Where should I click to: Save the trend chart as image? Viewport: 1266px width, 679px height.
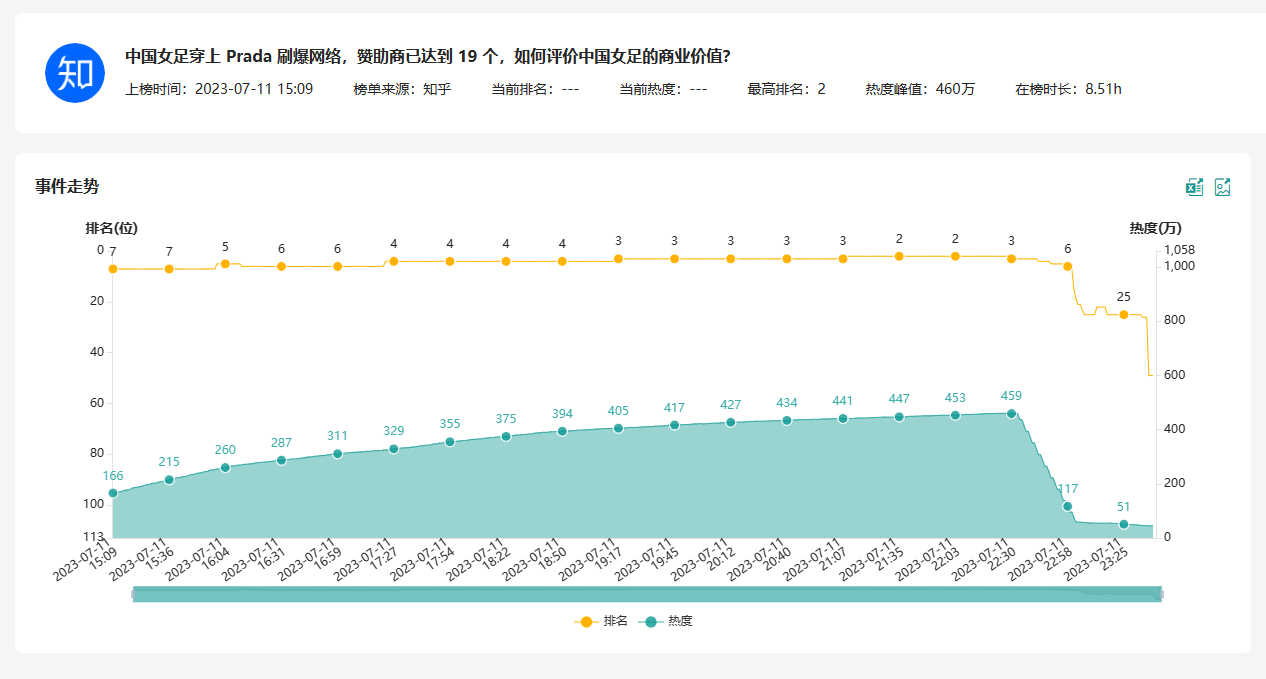(x=1222, y=187)
